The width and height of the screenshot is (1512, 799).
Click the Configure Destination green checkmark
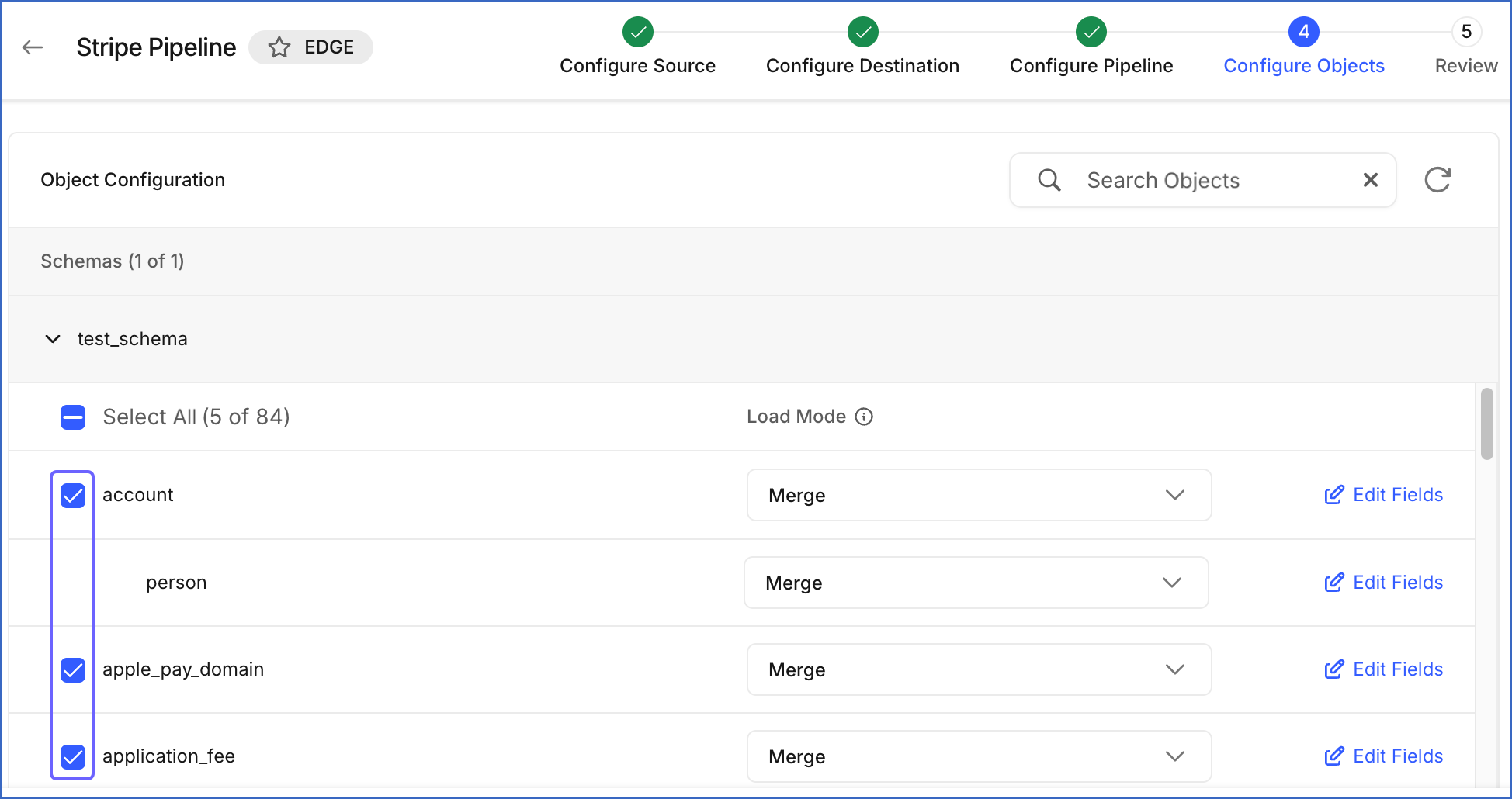coord(863,32)
